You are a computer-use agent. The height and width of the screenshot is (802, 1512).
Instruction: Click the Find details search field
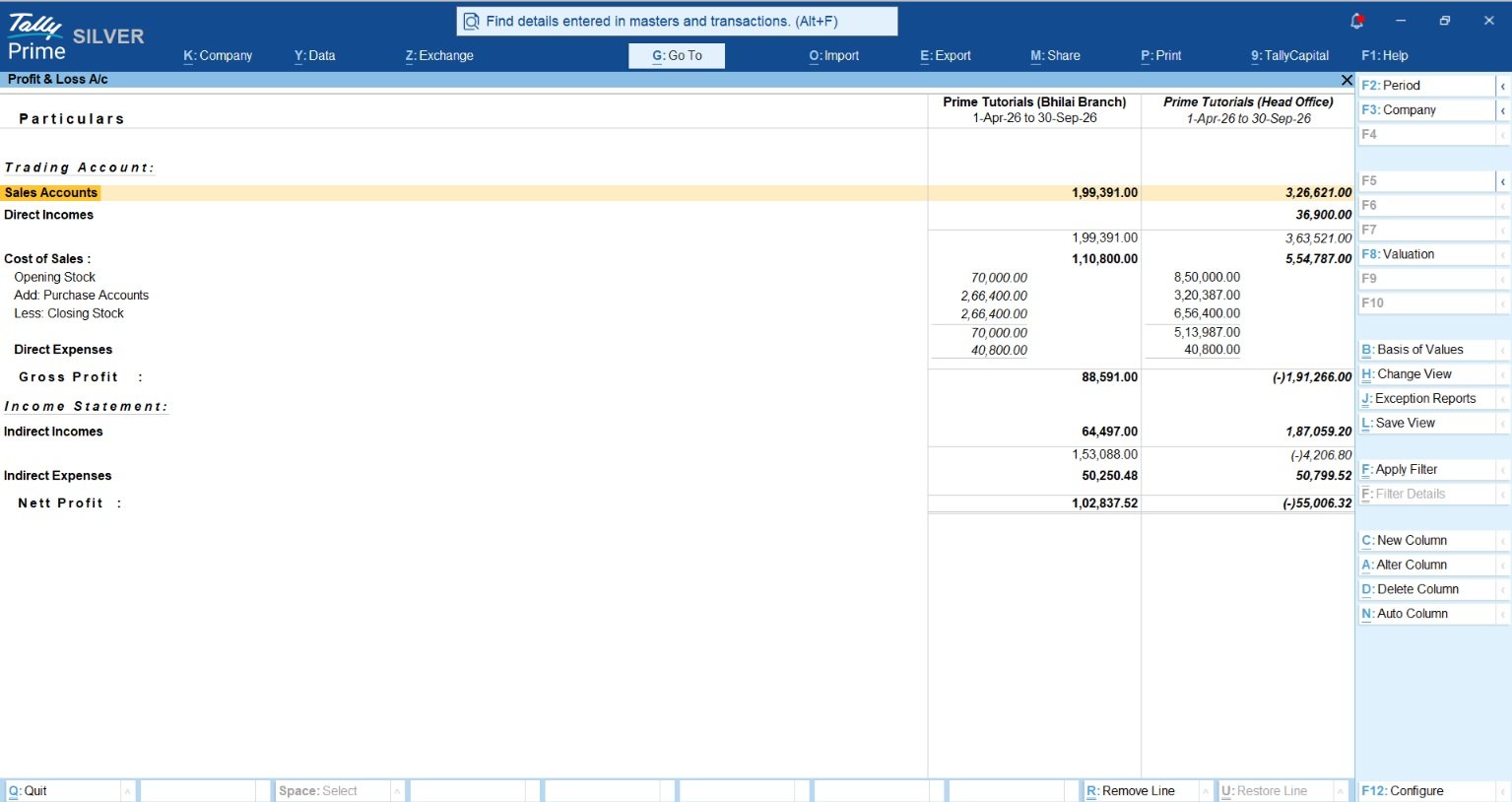pos(677,22)
